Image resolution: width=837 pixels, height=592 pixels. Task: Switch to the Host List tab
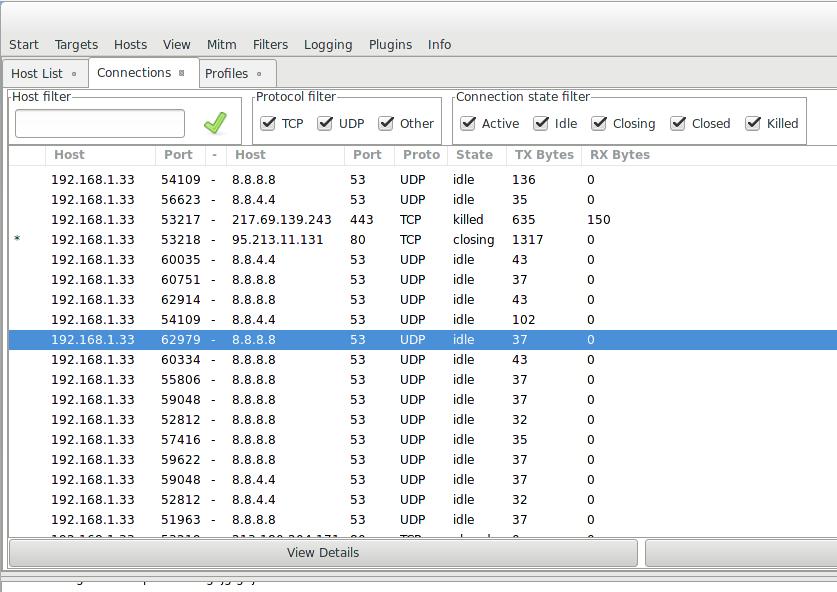37,73
